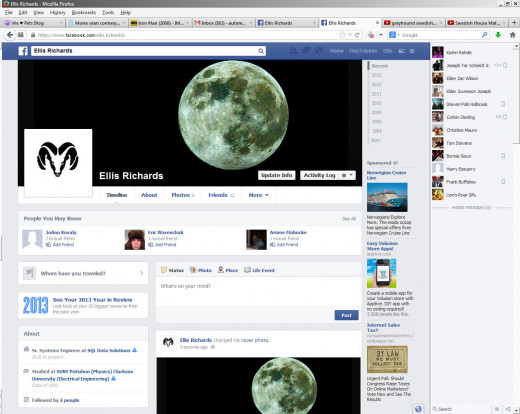This screenshot has height=414, width=520.
Task: Open the History menu in menu bar
Action: point(57,13)
